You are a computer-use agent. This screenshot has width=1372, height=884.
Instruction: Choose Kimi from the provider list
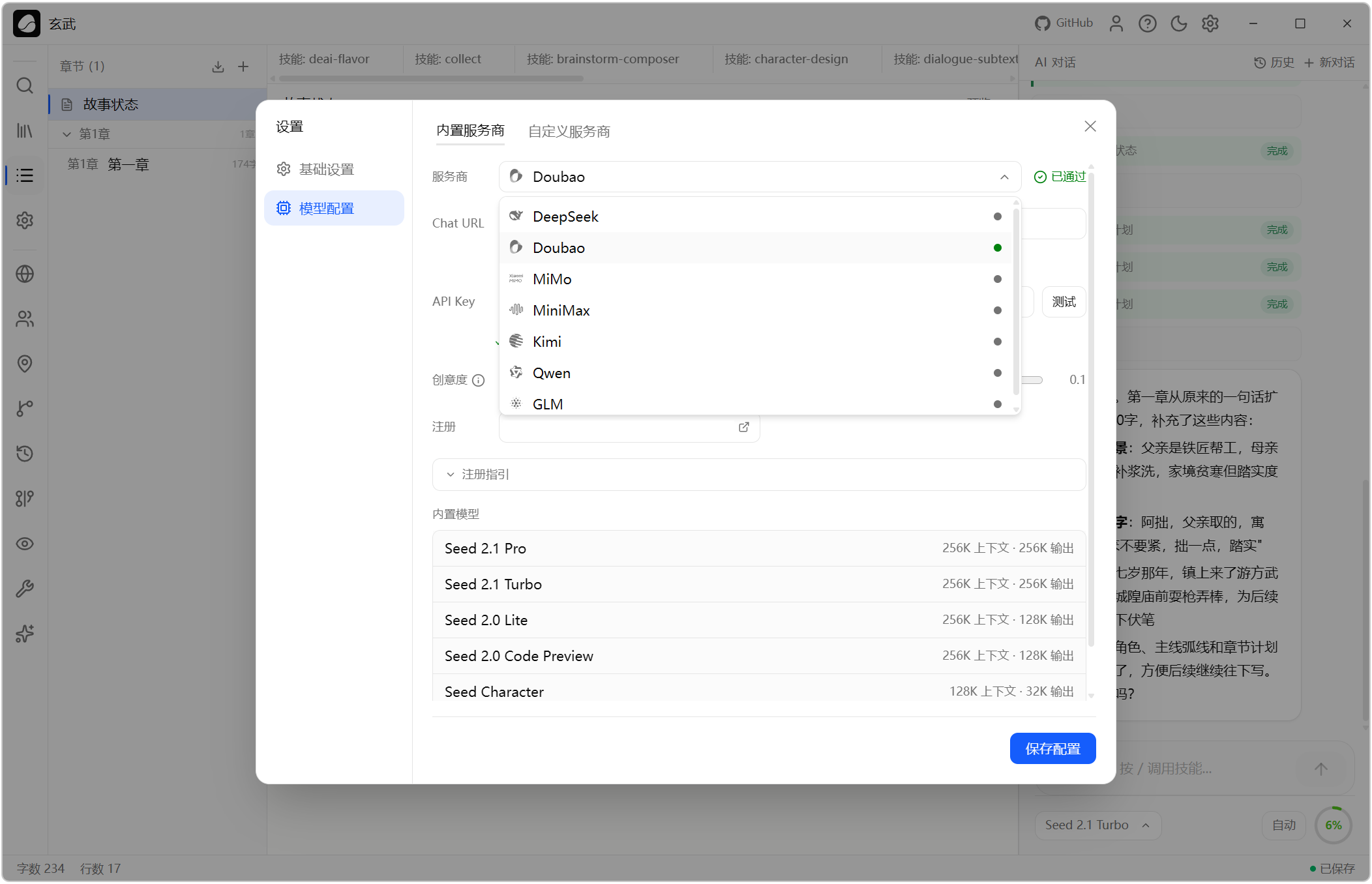[x=755, y=342]
